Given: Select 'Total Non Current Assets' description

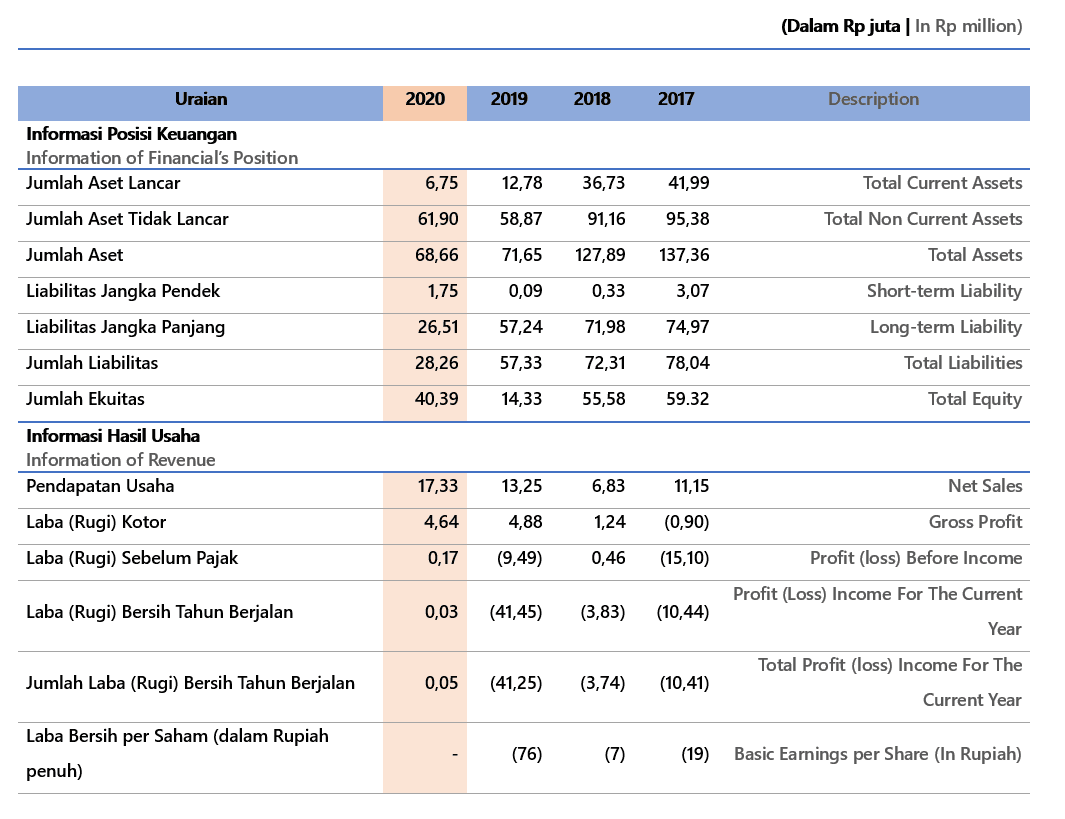Looking at the screenshot, I should (923, 219).
